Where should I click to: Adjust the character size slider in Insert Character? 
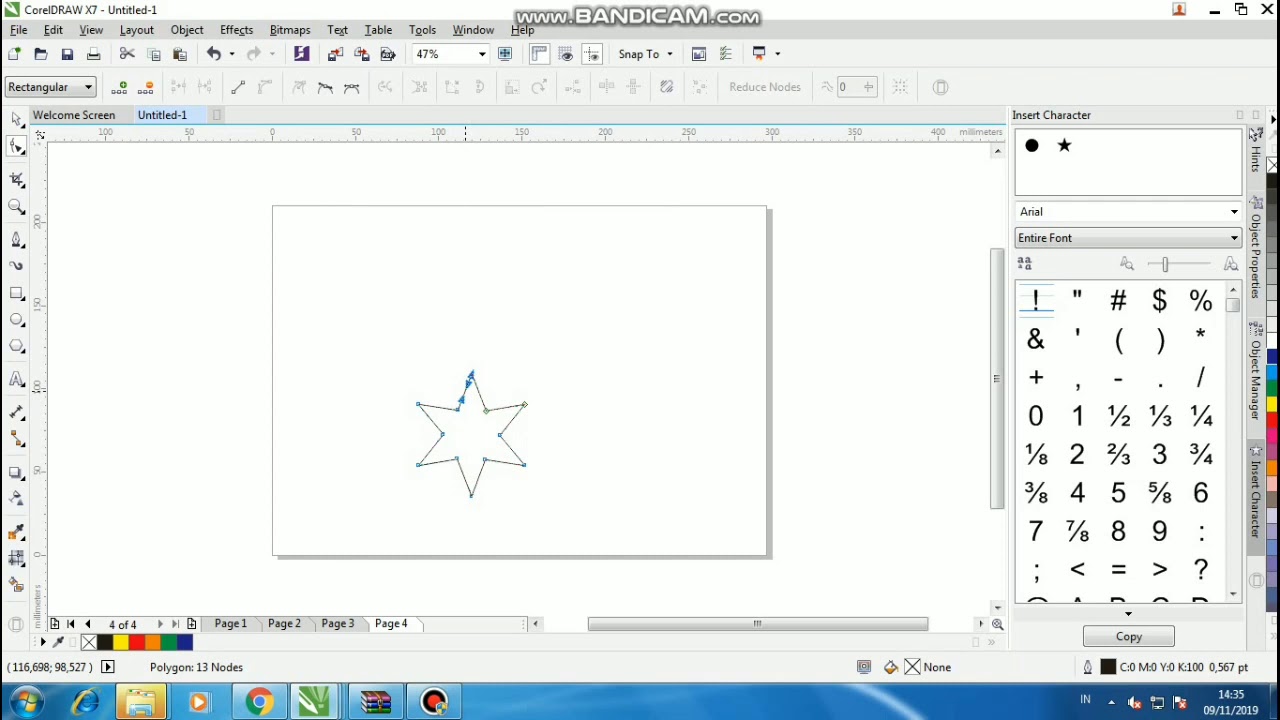(1165, 264)
